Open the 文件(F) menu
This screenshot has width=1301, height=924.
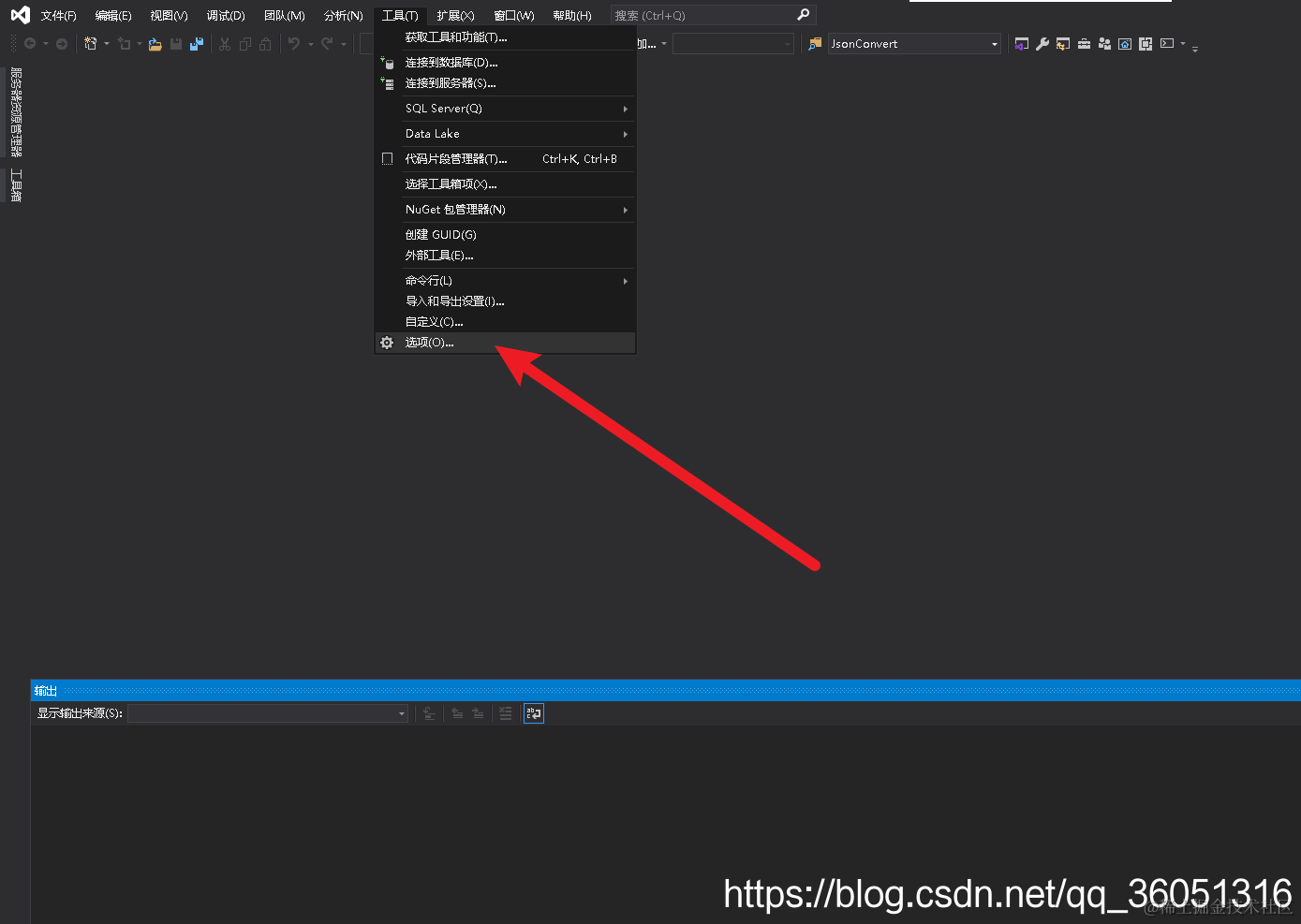click(58, 16)
